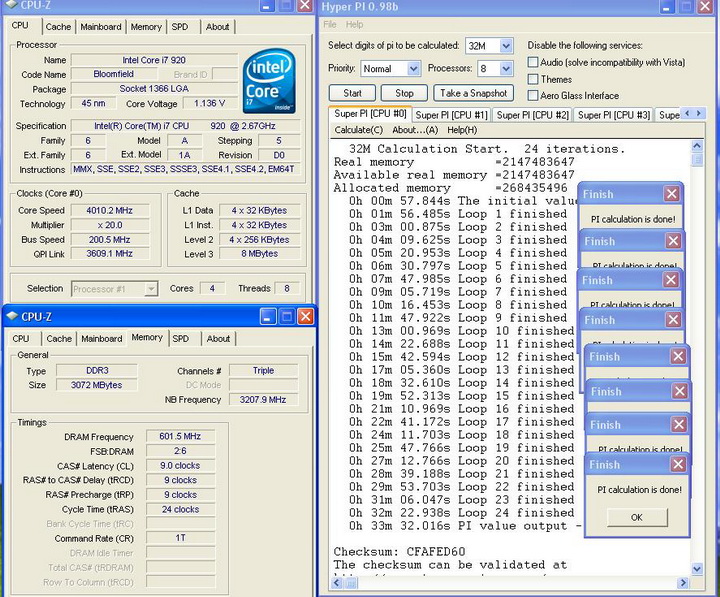Click the output scrollbar down arrow
The height and width of the screenshot is (597, 720).
point(697,569)
